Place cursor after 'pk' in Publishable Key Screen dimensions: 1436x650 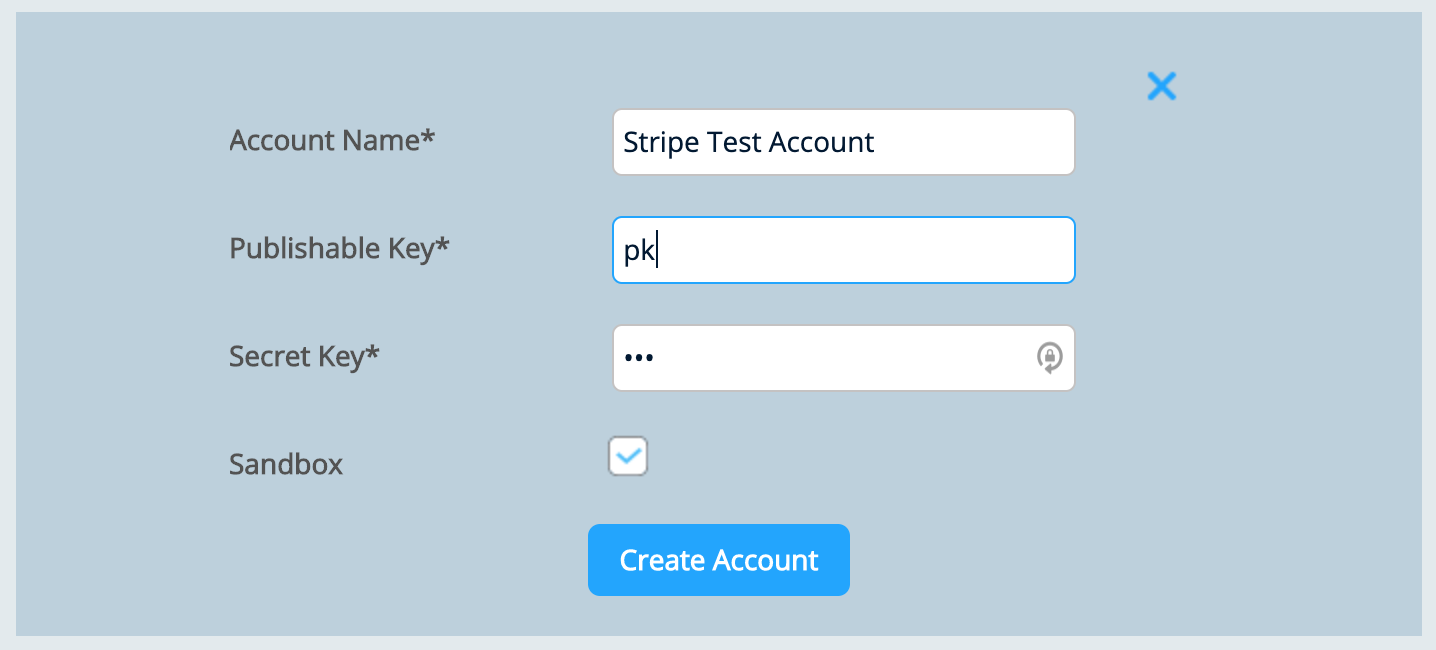pyautogui.click(x=655, y=249)
